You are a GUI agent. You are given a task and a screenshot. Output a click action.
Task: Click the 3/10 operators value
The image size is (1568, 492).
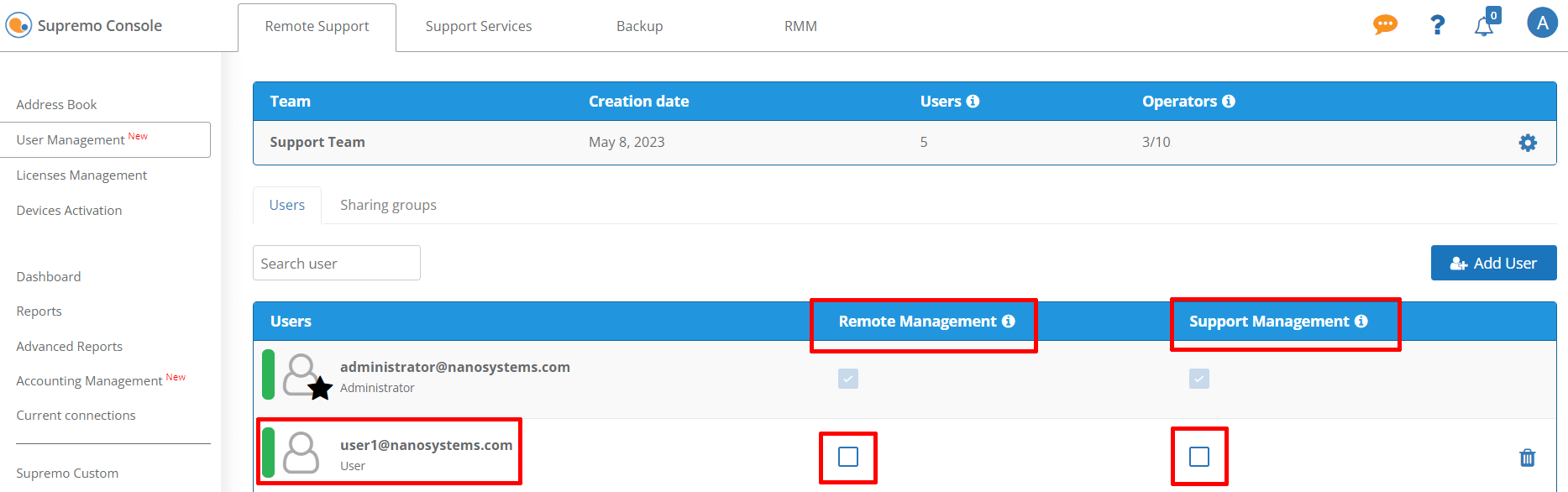1156,142
